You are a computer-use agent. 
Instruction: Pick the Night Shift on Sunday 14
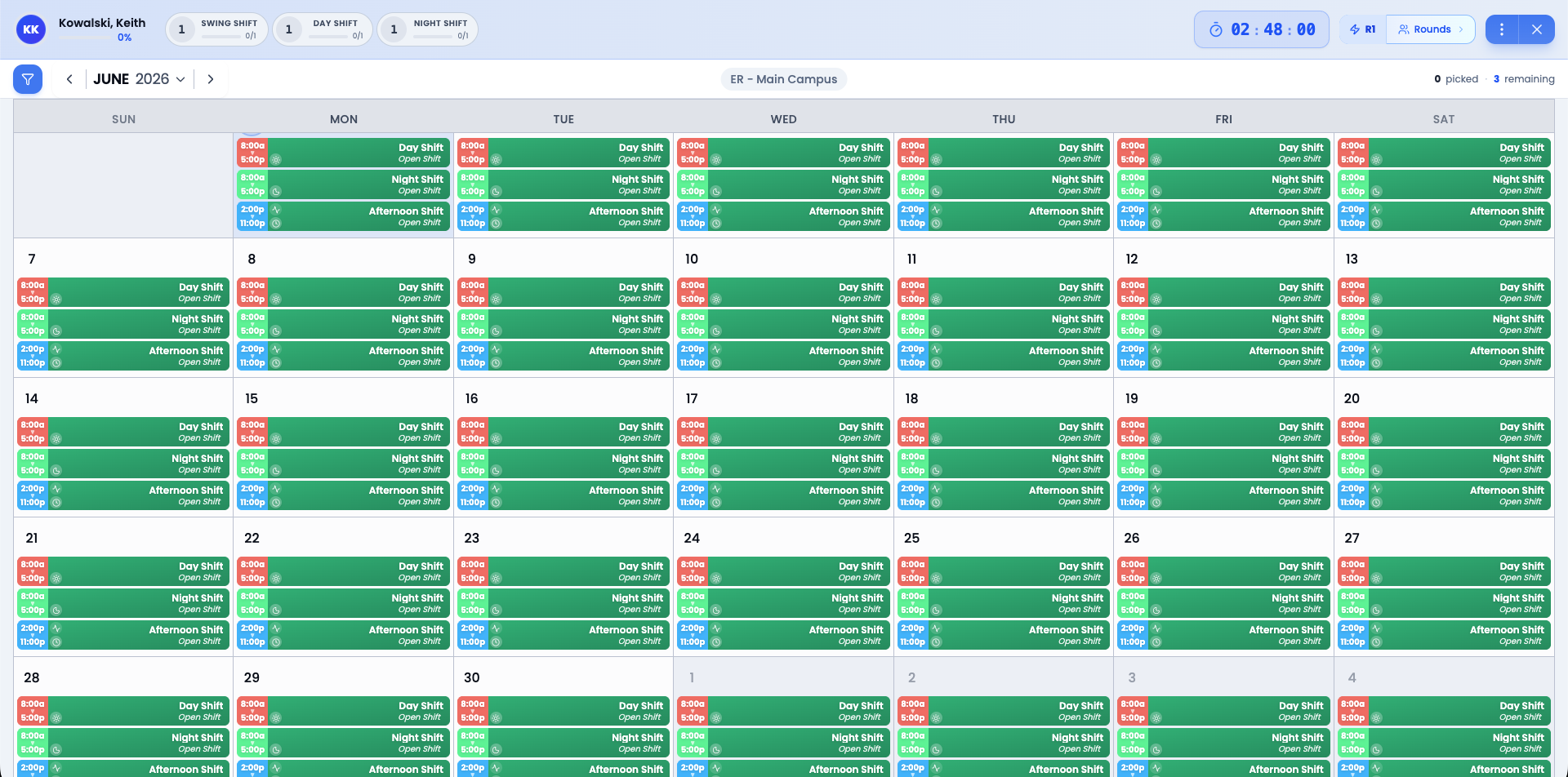[123, 464]
